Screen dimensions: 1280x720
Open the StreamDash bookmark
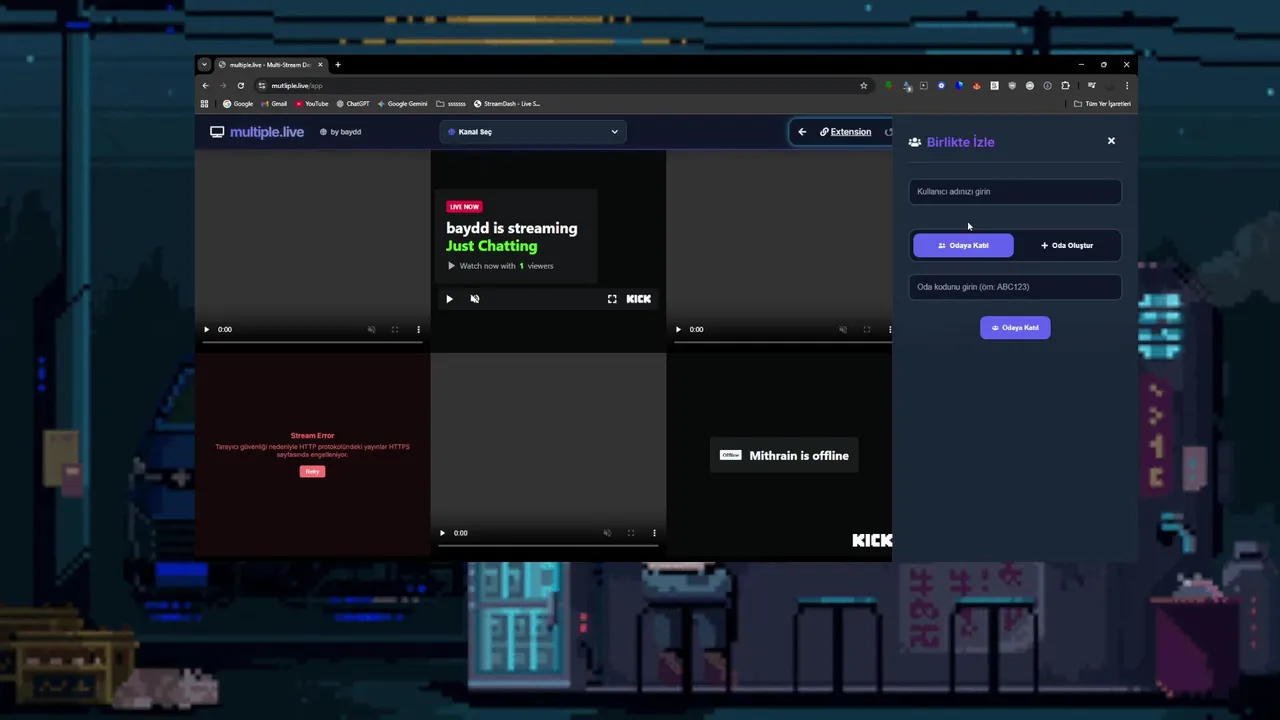(507, 104)
